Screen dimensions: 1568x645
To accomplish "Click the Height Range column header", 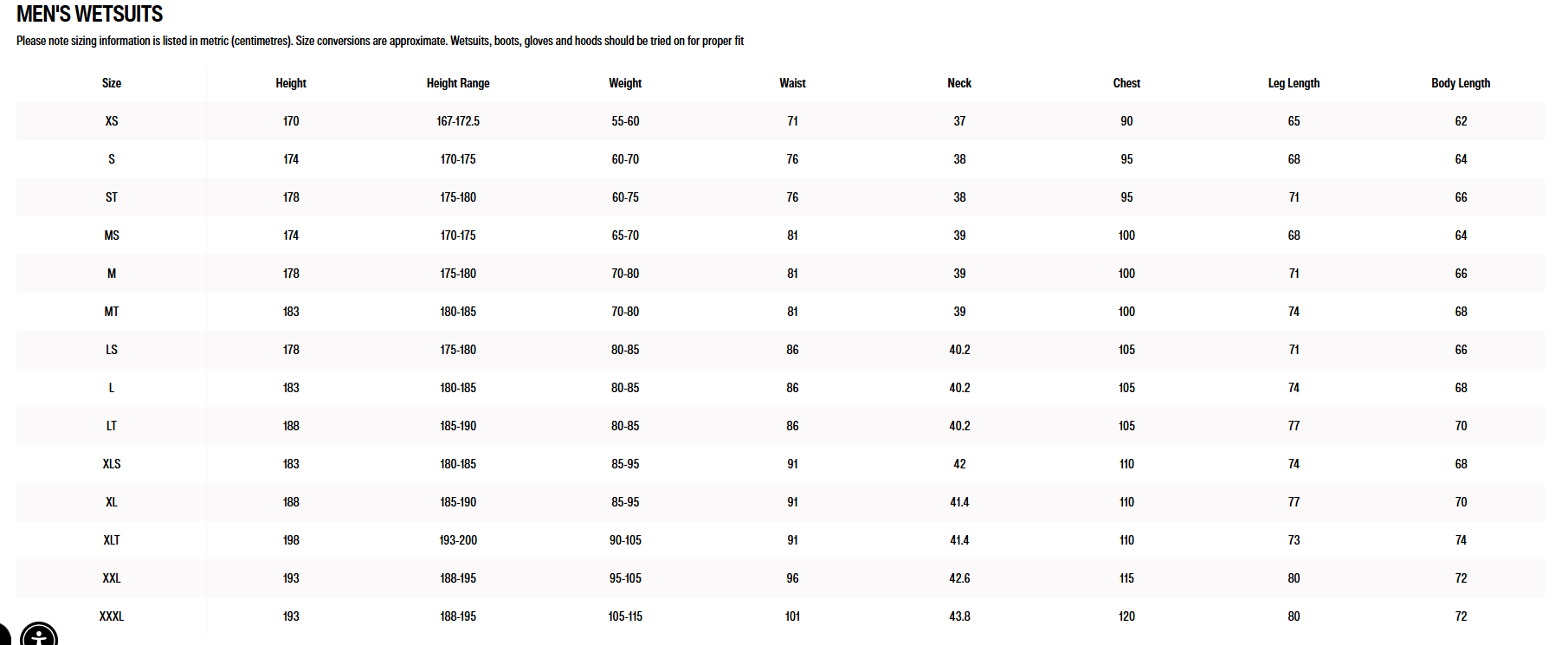I will tap(458, 83).
